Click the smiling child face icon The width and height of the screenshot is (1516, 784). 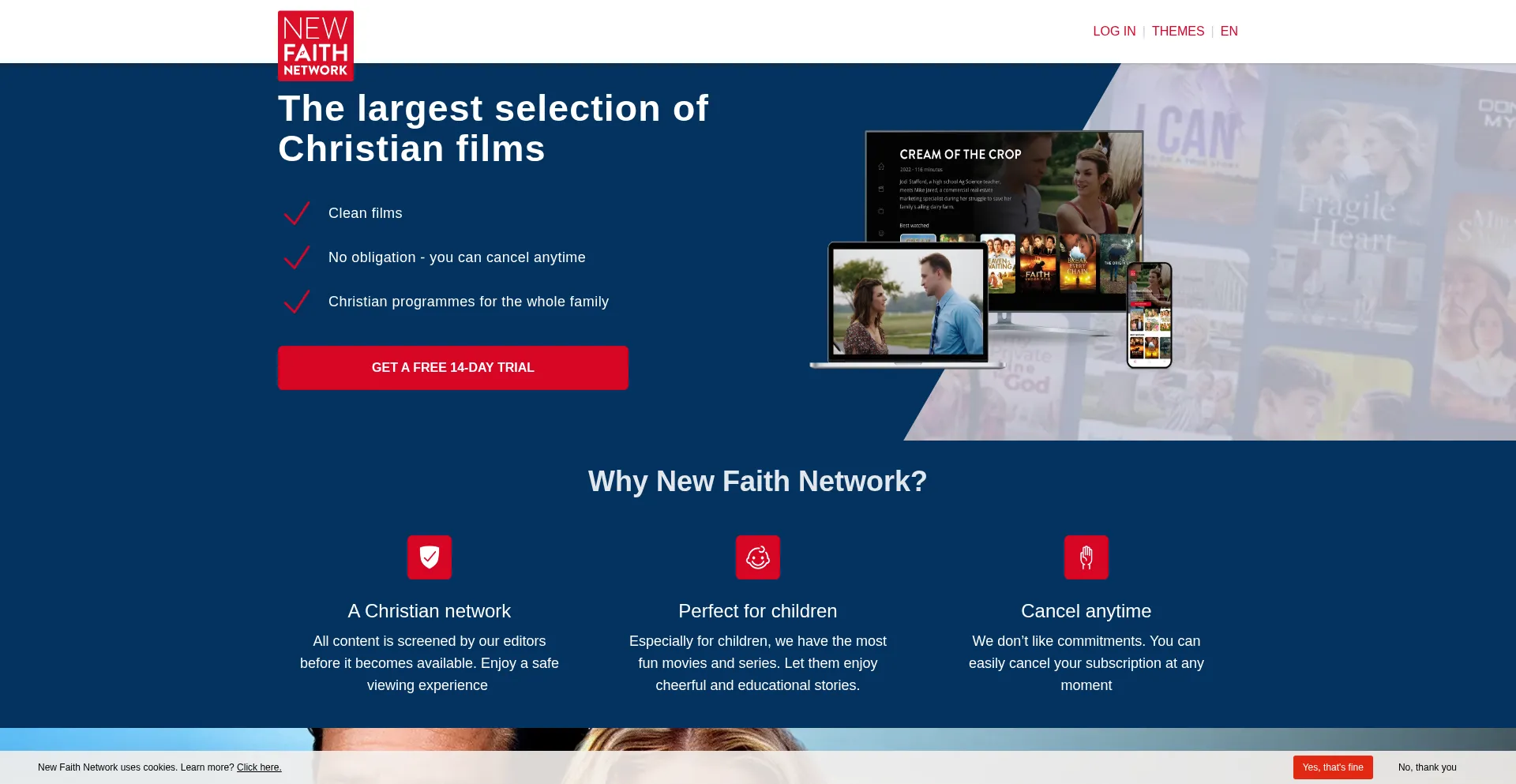click(x=757, y=557)
